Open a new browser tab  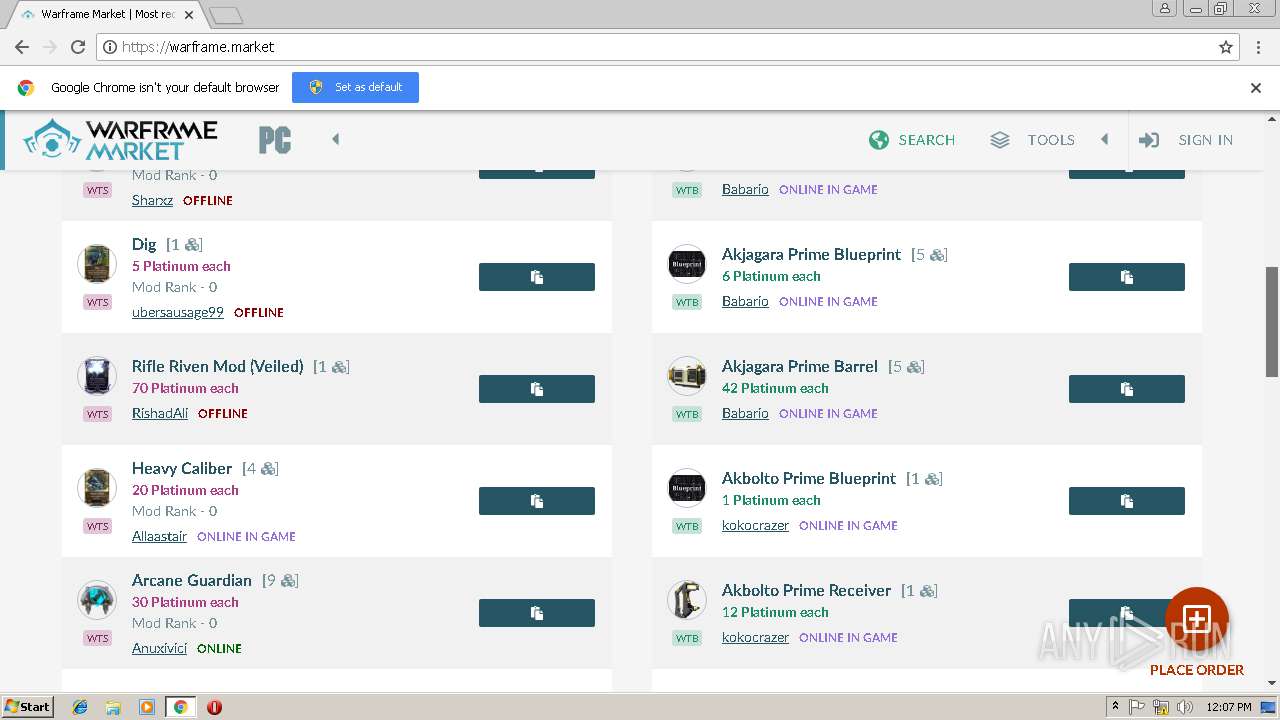tap(226, 15)
